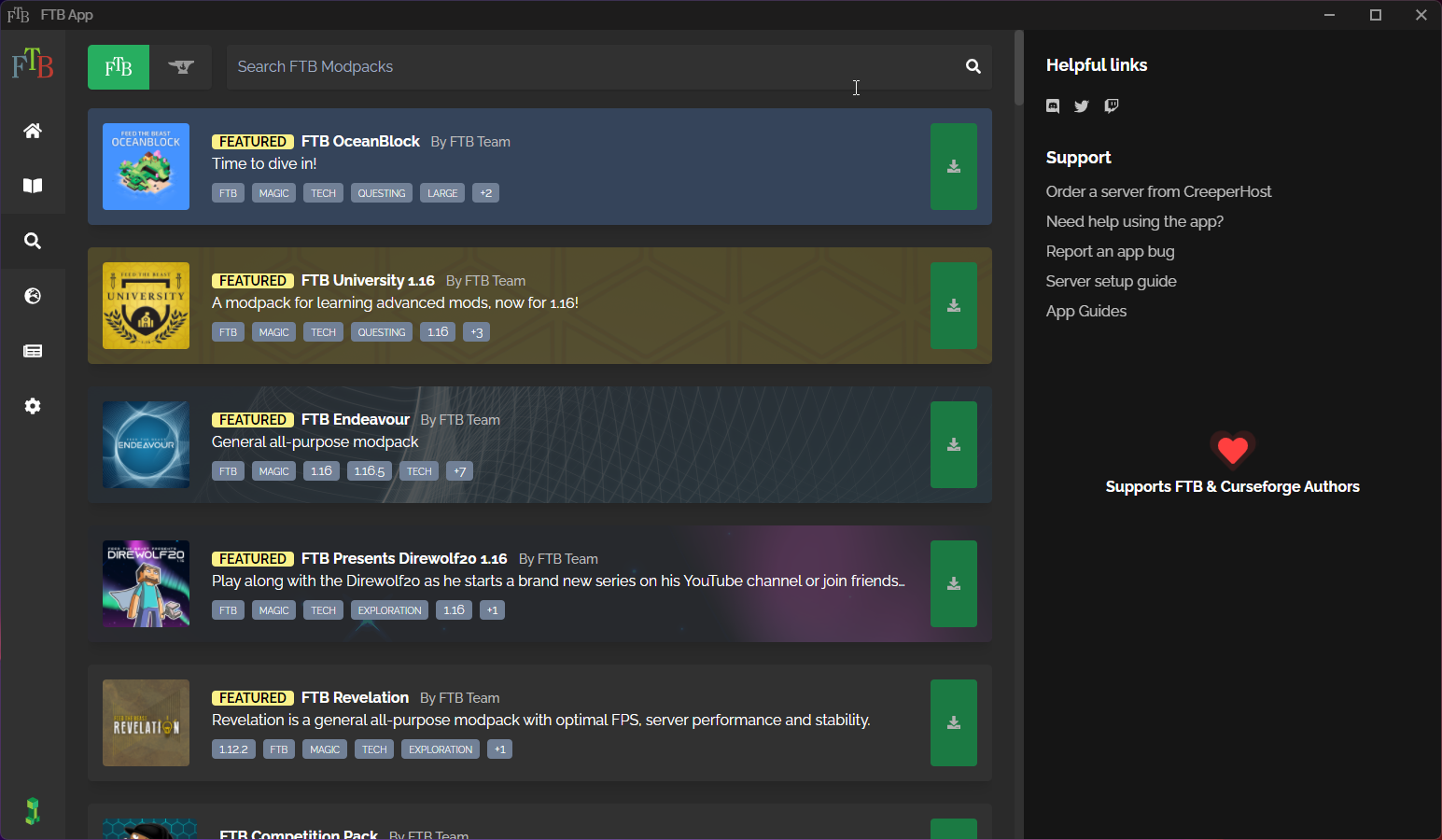Install FTB Presents Direwolf20 1.16 download button
This screenshot has width=1442, height=840.
(954, 584)
